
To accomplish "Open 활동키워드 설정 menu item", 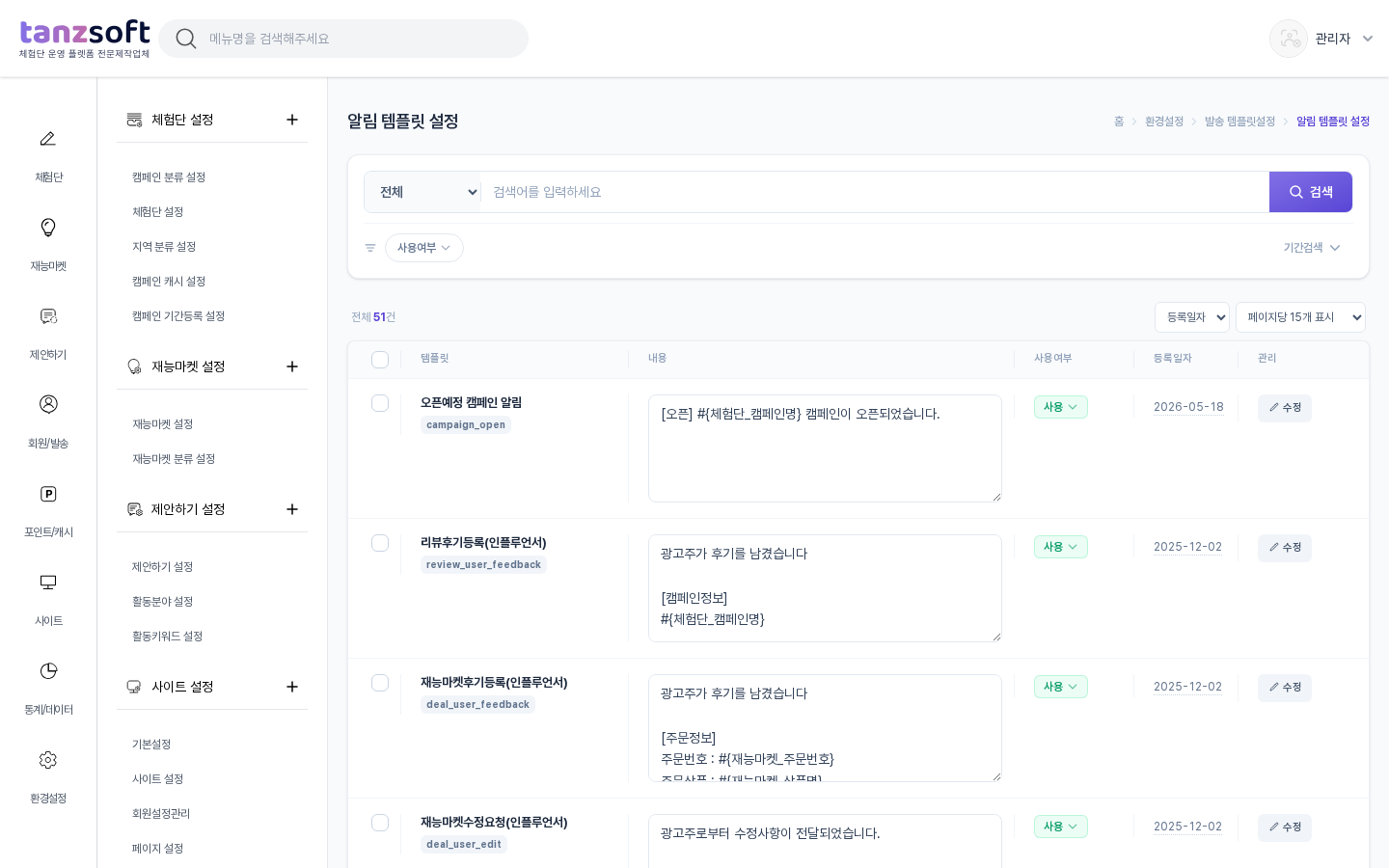I will [168, 637].
